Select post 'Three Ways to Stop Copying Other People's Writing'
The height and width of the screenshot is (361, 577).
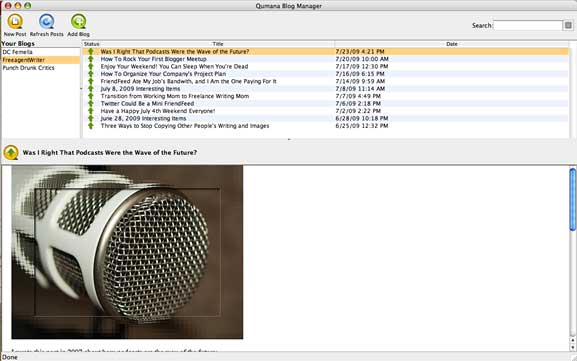coord(185,125)
